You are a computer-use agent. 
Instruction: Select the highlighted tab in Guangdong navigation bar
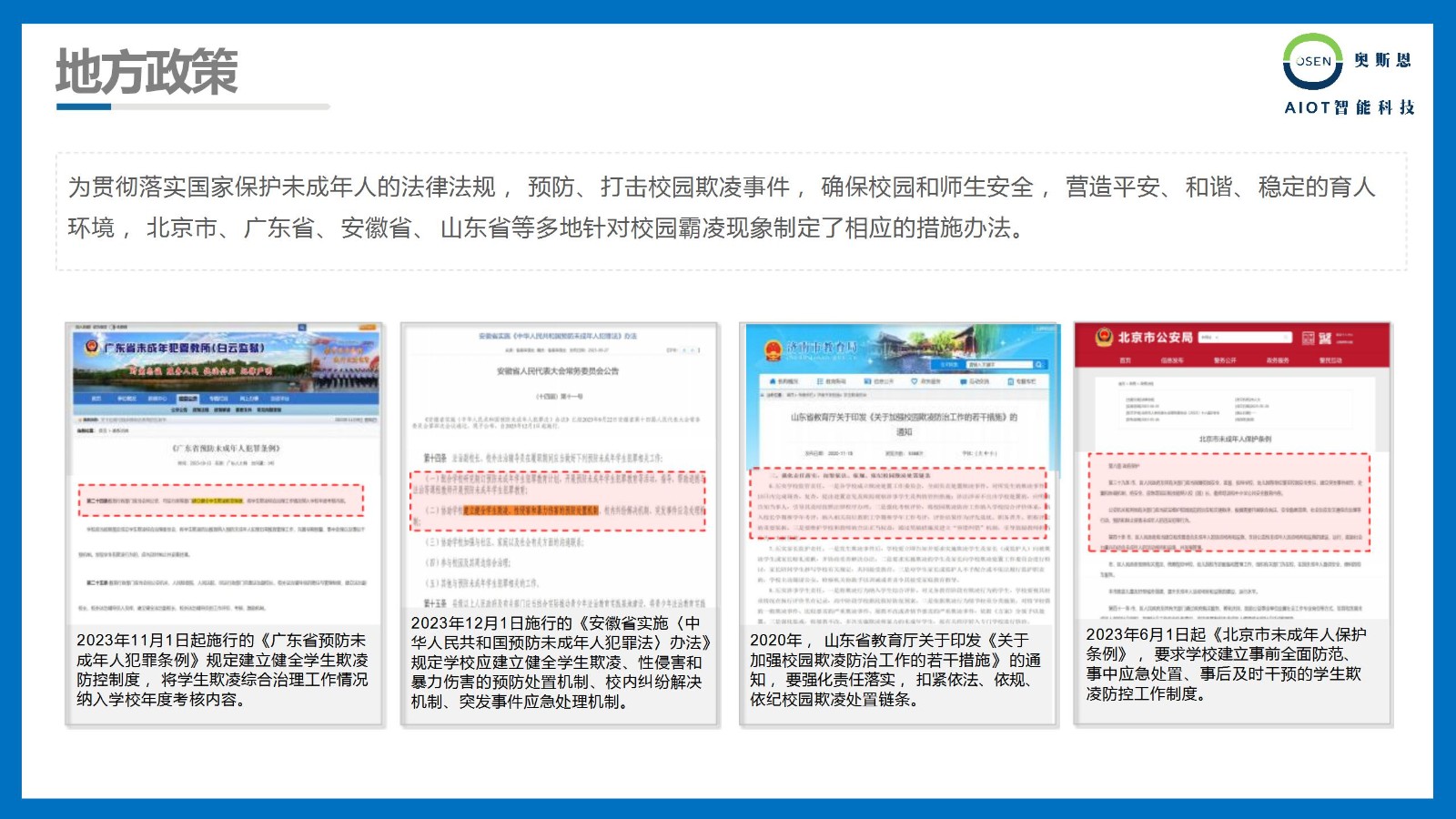(x=187, y=399)
